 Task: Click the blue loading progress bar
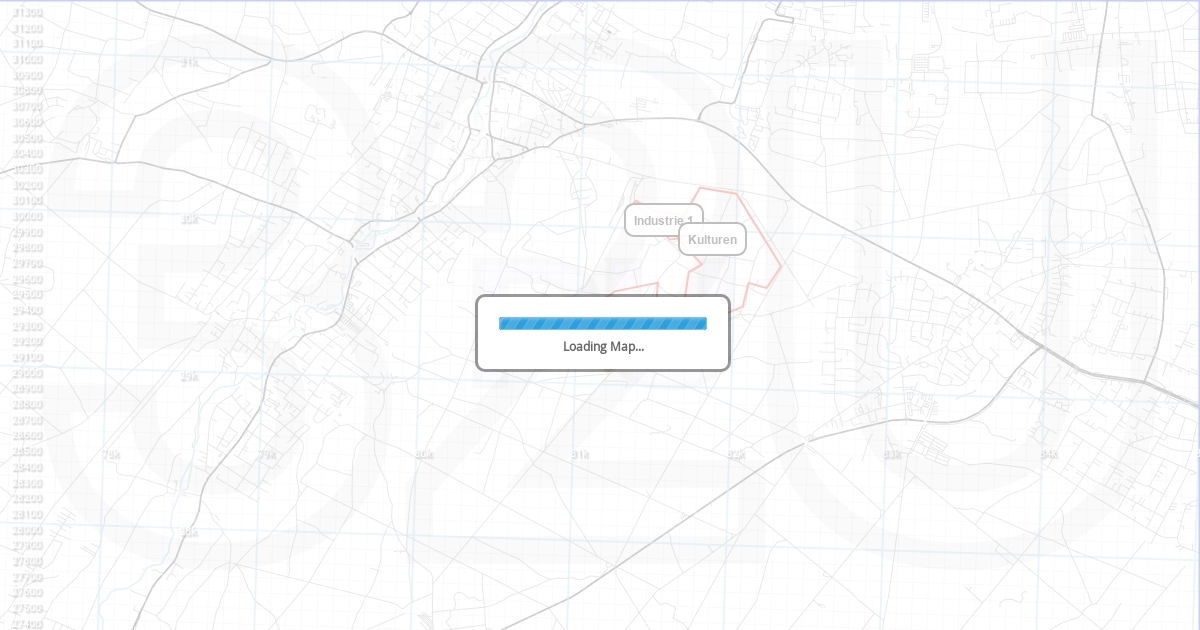click(x=602, y=323)
